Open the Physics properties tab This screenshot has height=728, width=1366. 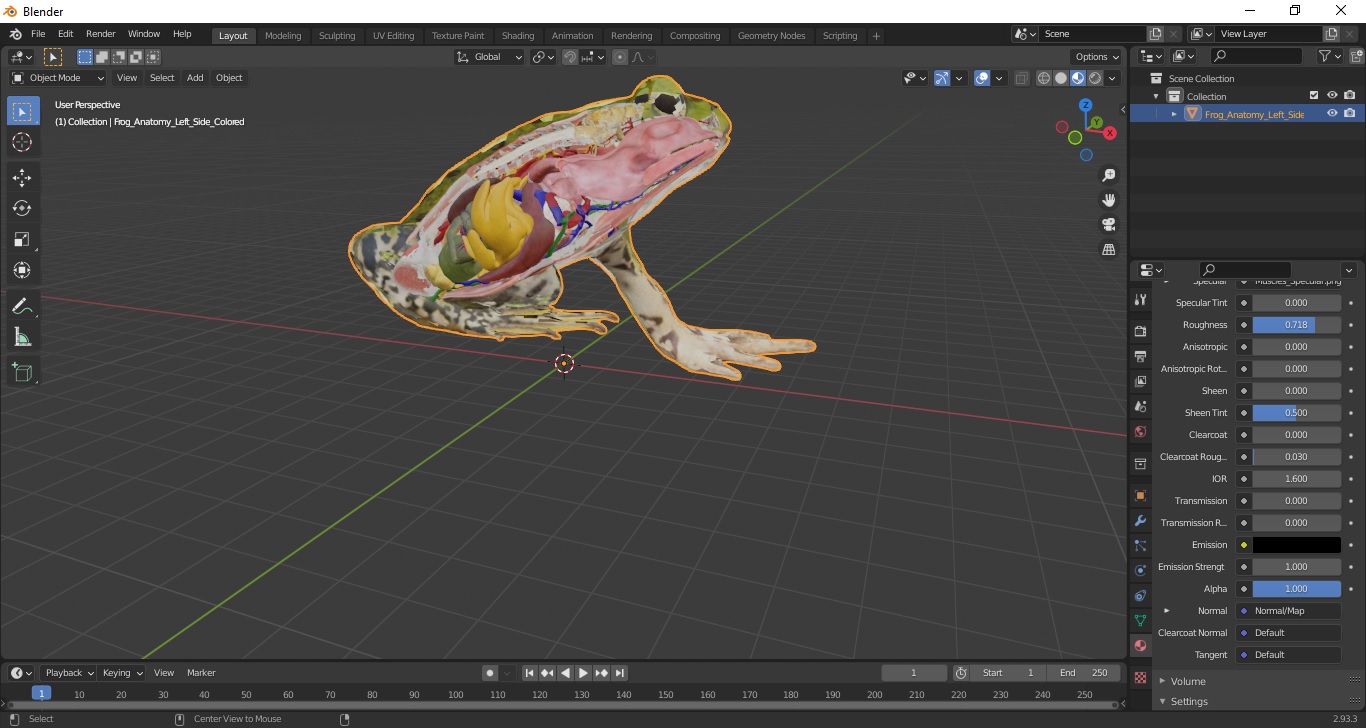point(1140,570)
